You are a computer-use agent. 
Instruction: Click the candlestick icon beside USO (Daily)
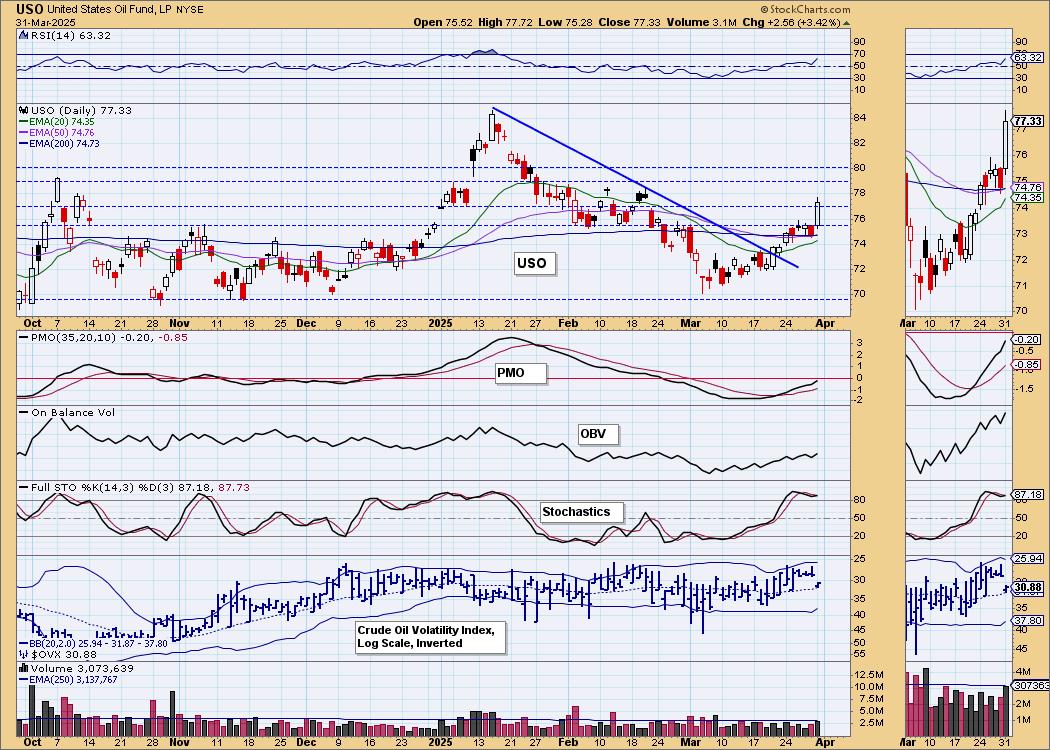(x=23, y=110)
